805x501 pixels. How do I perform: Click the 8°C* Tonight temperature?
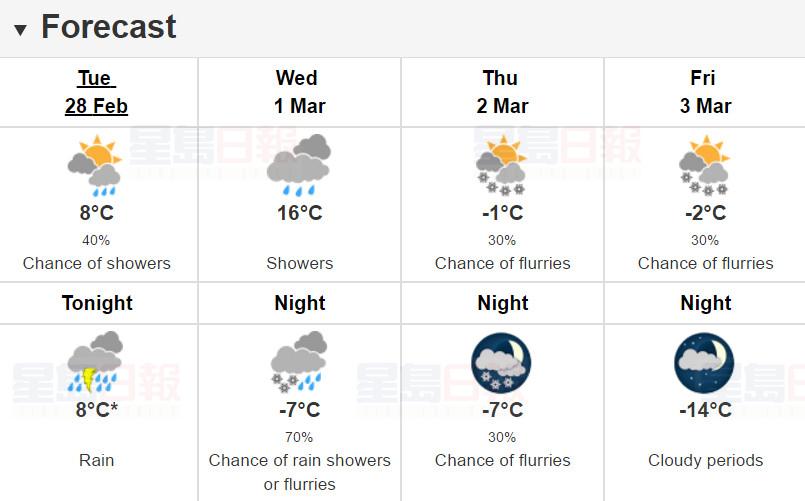(97, 410)
